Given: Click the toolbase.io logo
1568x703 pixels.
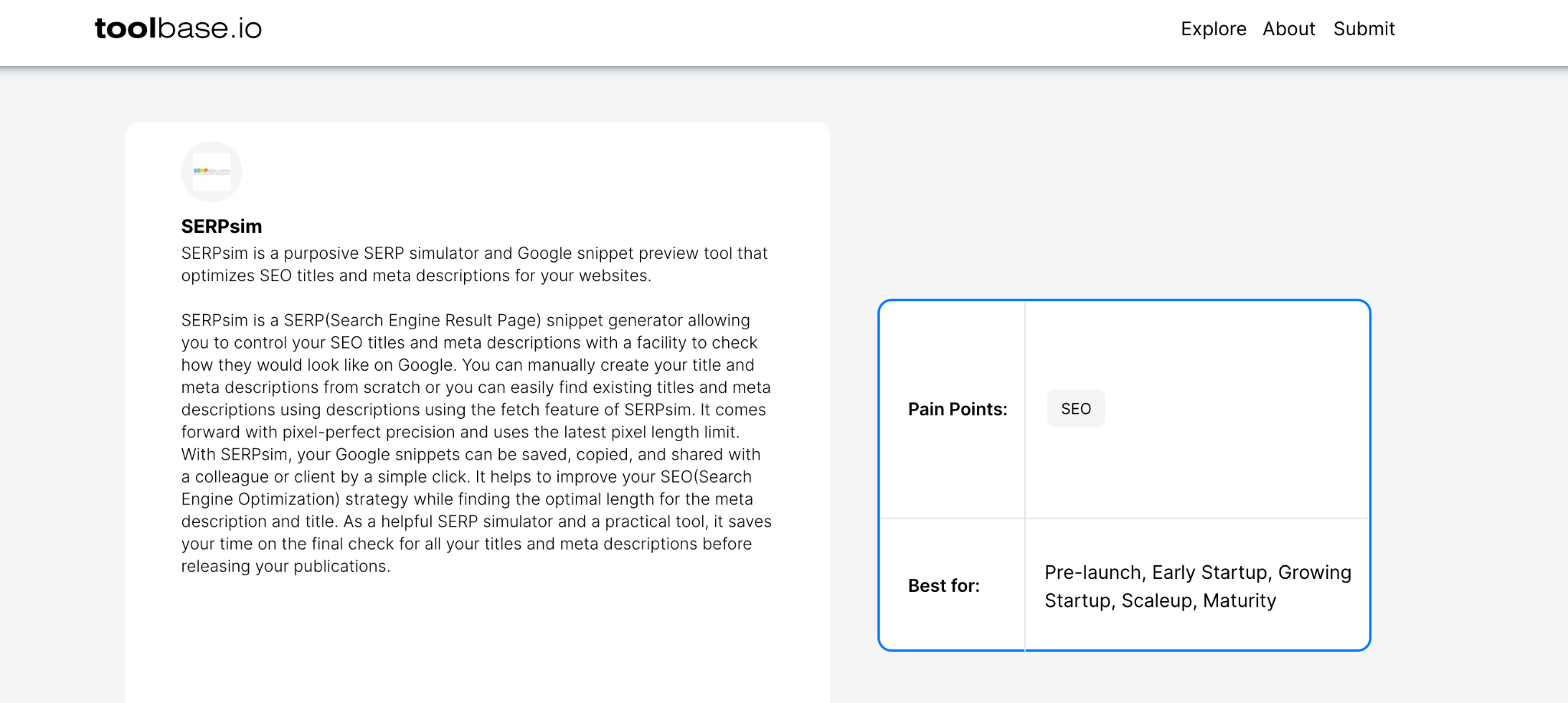Looking at the screenshot, I should point(178,28).
